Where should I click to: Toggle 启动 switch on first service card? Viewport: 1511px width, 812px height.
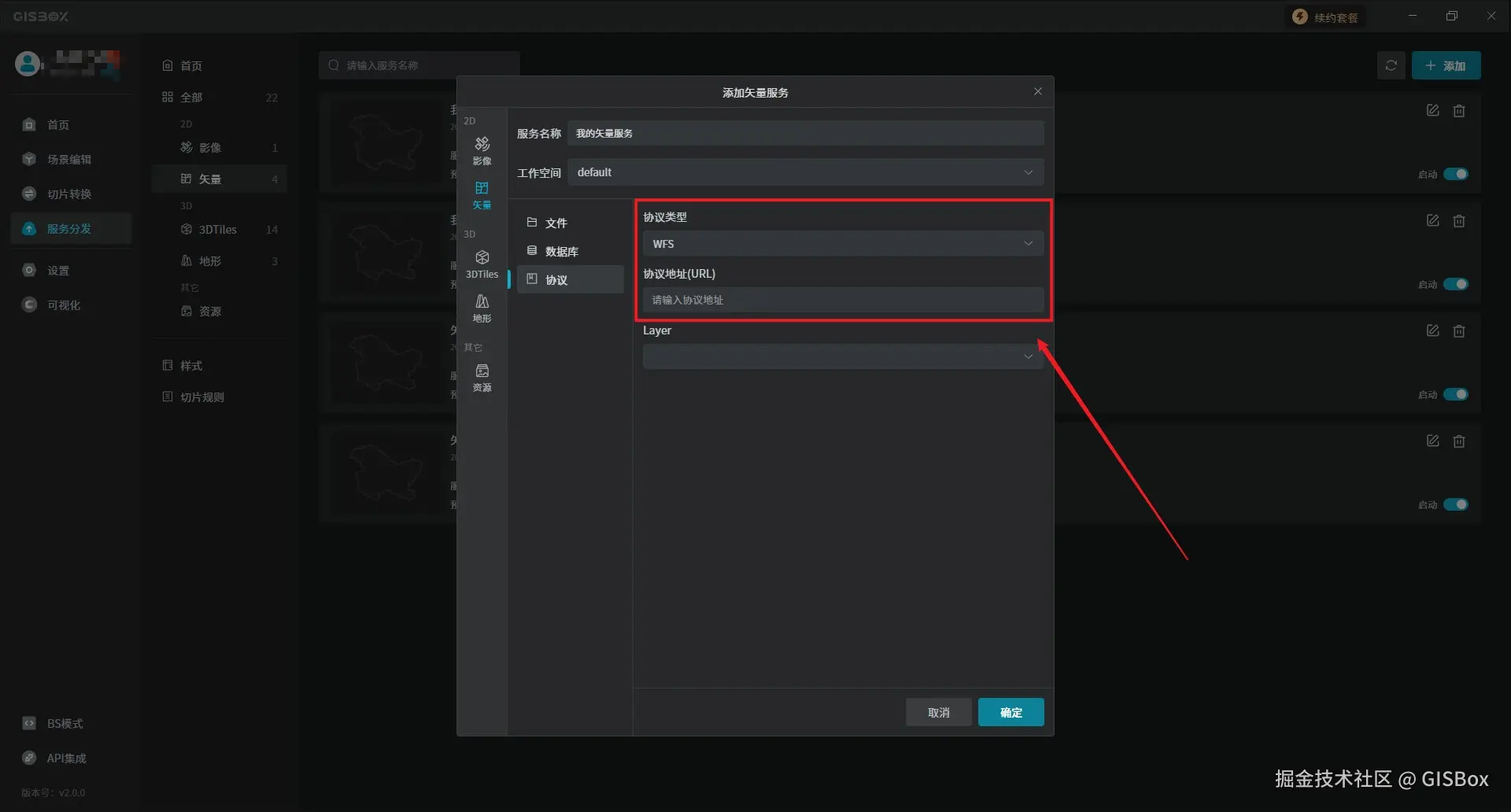click(1456, 174)
